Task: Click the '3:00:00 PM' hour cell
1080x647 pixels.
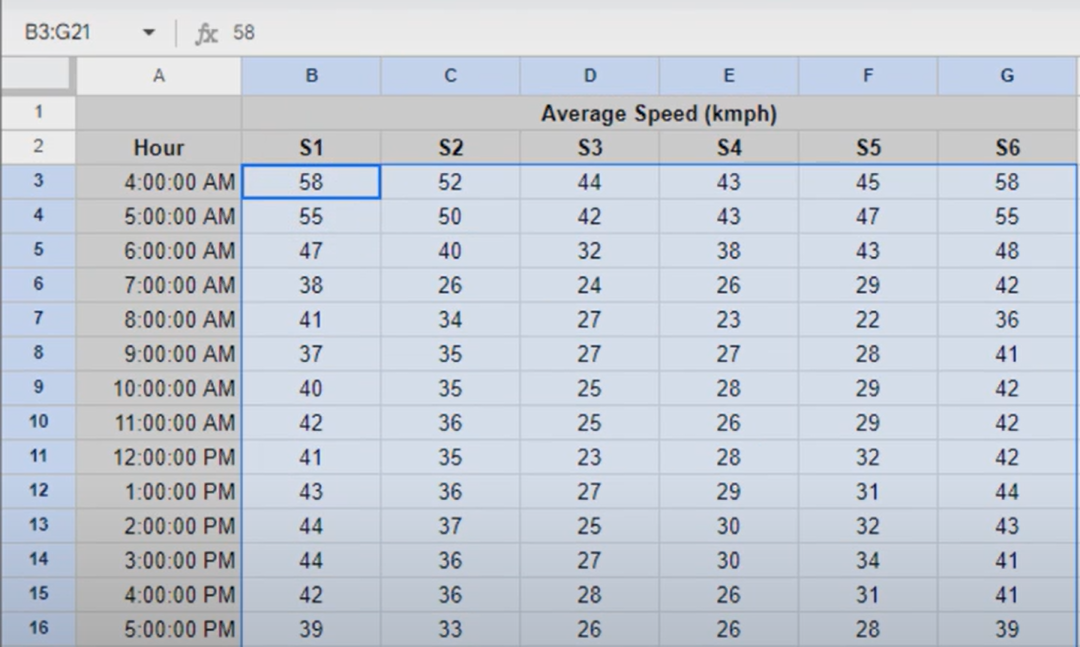Action: tap(159, 561)
